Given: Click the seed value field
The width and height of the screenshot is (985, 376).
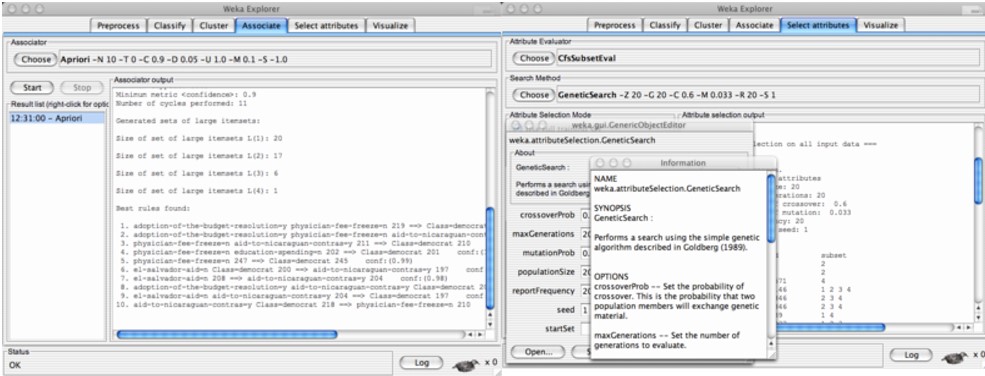Looking at the screenshot, I should (x=585, y=310).
